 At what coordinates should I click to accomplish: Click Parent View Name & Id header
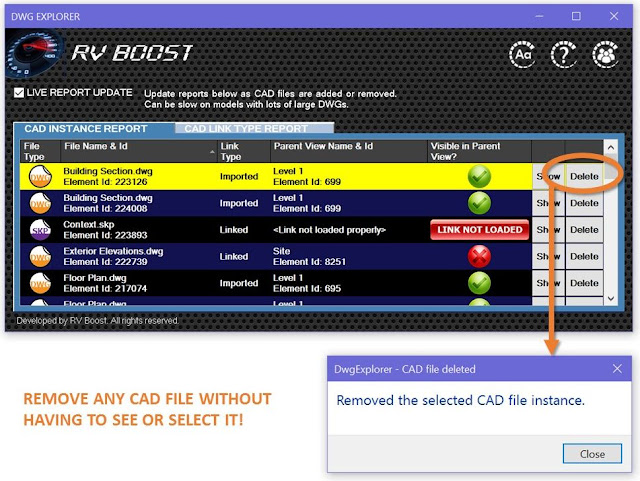coord(349,151)
